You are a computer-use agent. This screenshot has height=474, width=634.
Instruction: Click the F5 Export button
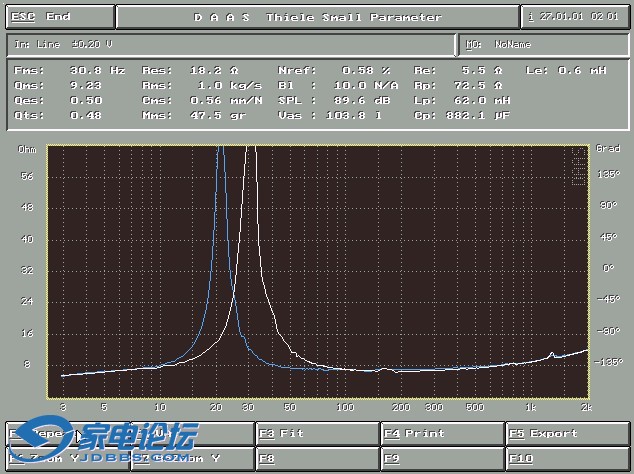pyautogui.click(x=567, y=434)
